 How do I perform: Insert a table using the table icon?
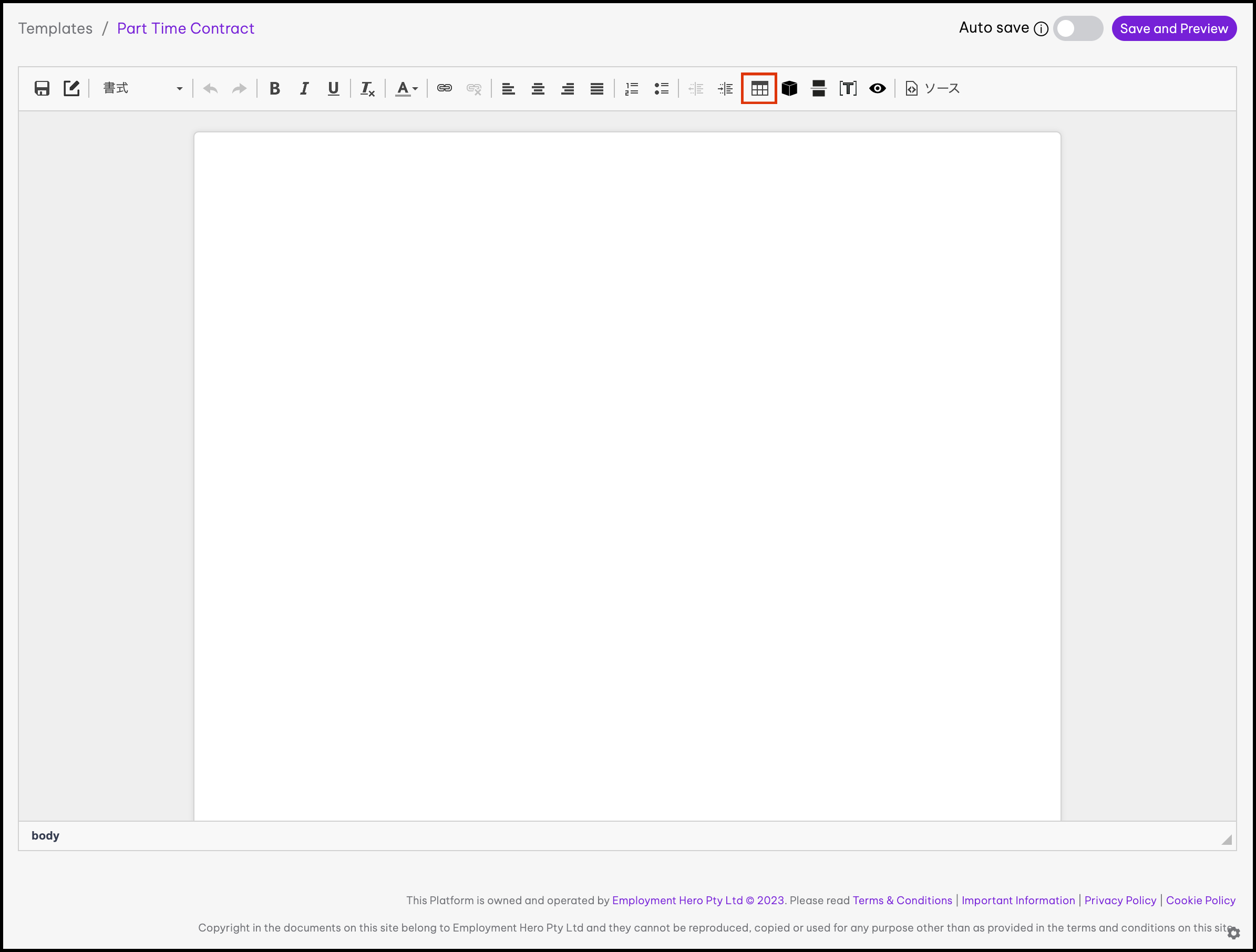pos(759,89)
